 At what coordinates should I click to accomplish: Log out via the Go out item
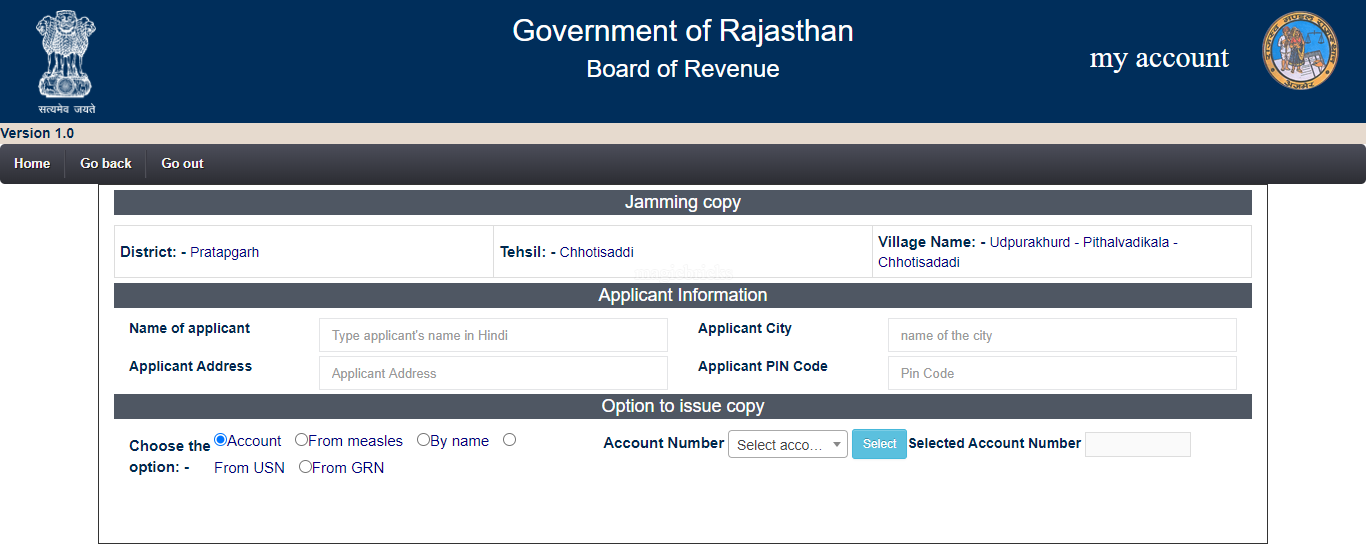click(182, 164)
